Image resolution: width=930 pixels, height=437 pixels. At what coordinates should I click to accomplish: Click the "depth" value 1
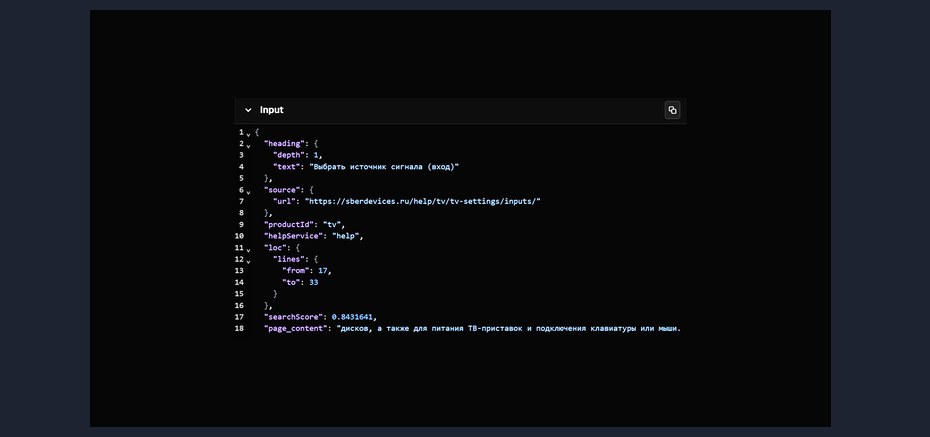(316, 155)
